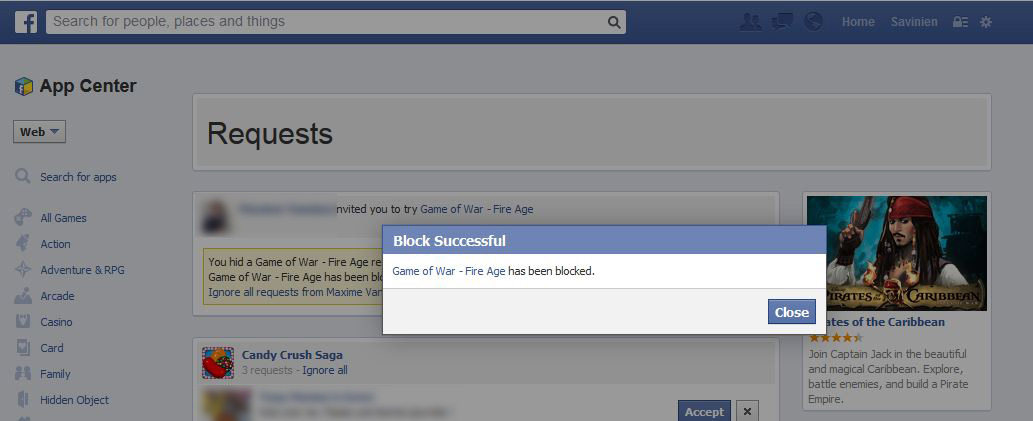Screen dimensions: 1033x421
Task: Open the friend requests icon
Action: coord(750,22)
